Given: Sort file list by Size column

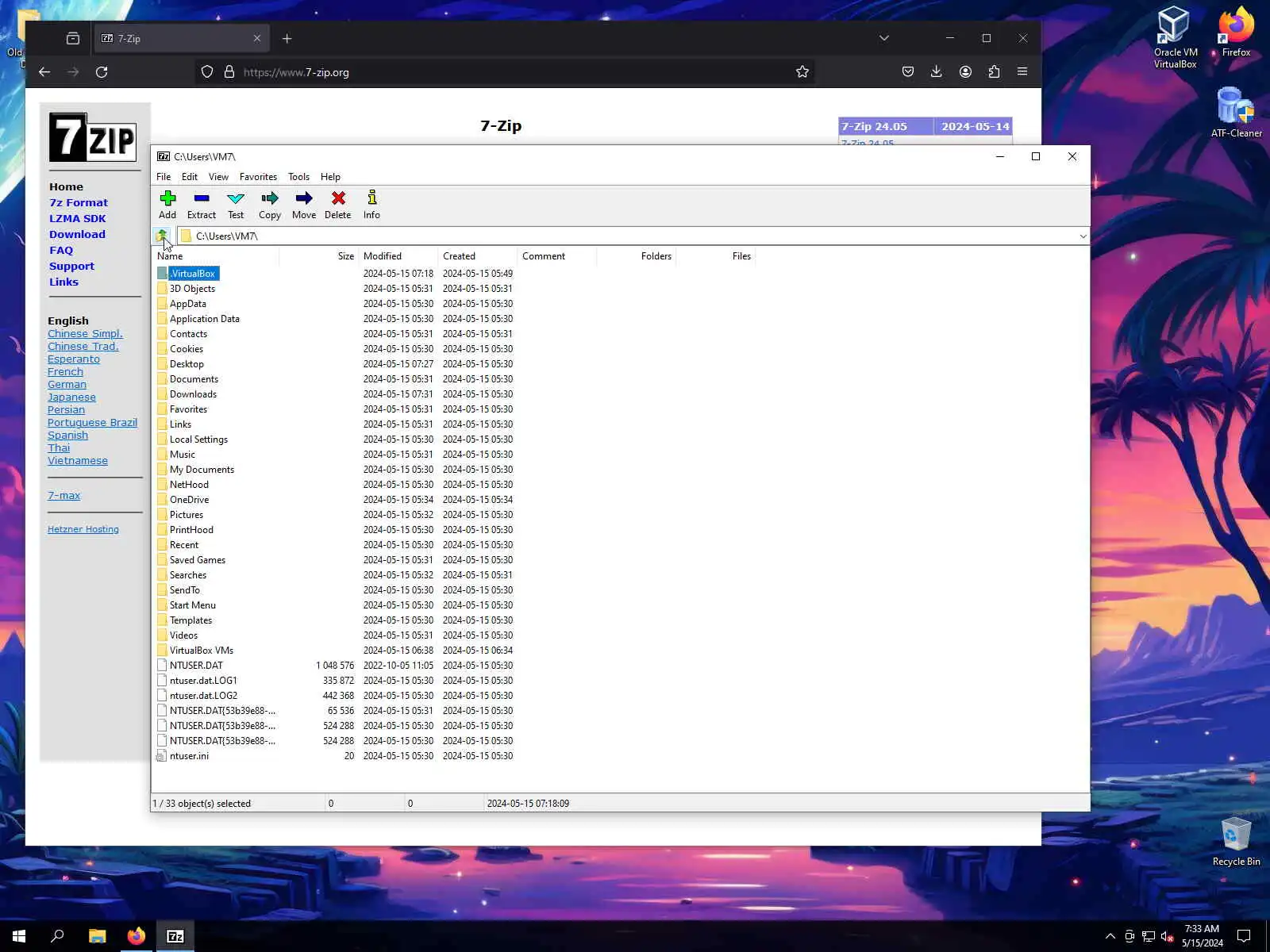Looking at the screenshot, I should 318,256.
